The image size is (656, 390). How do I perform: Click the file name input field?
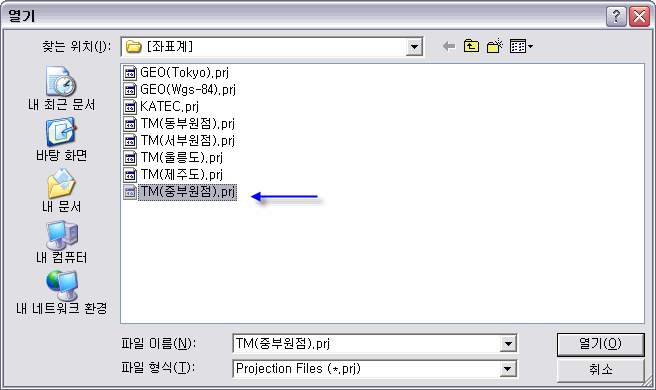coord(366,344)
